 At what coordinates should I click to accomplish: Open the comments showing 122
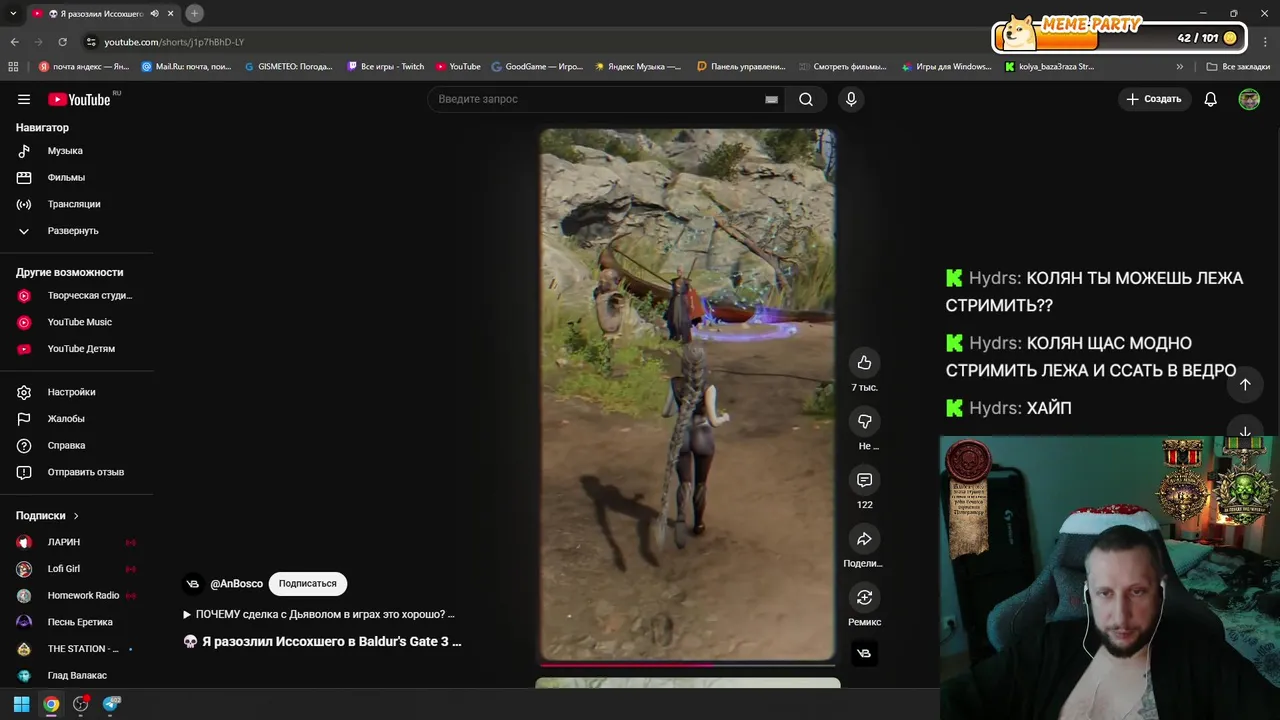point(864,480)
